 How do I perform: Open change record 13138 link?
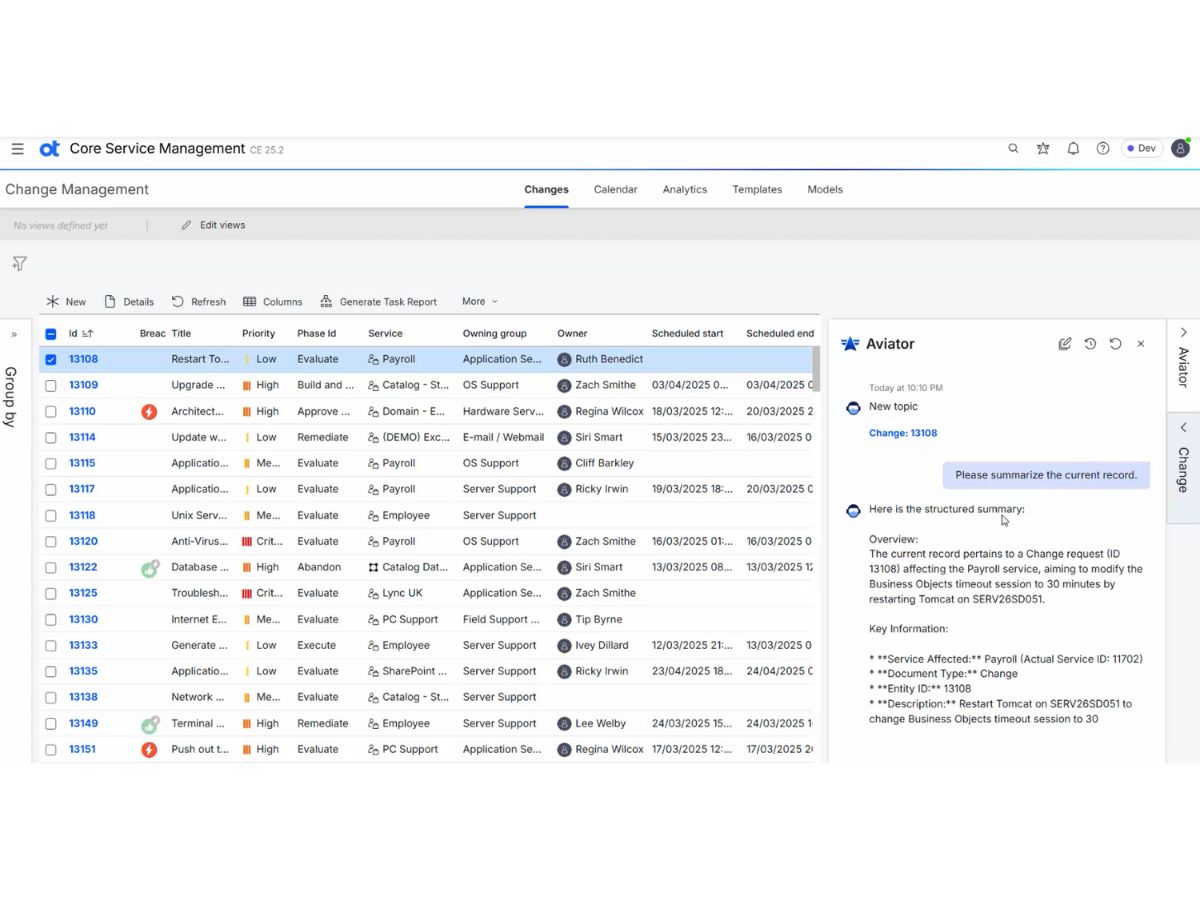[83, 697]
